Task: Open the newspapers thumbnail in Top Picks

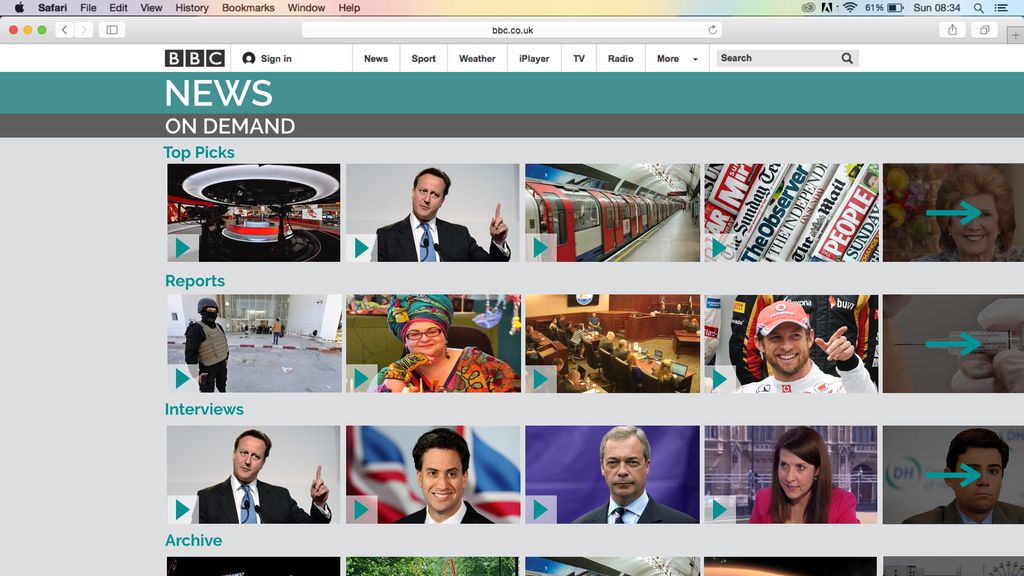Action: (x=792, y=212)
